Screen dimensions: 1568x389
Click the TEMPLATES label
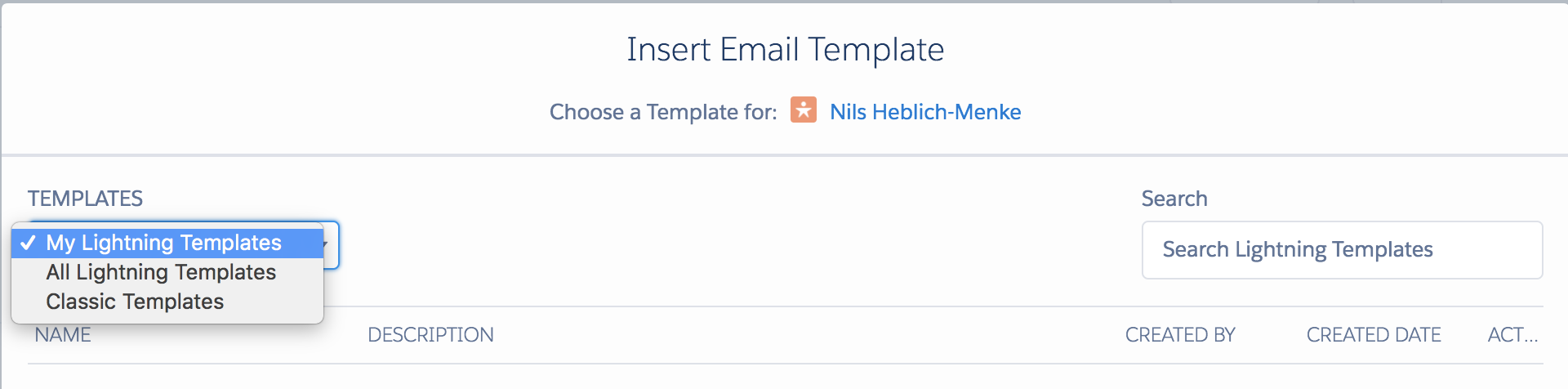point(85,199)
